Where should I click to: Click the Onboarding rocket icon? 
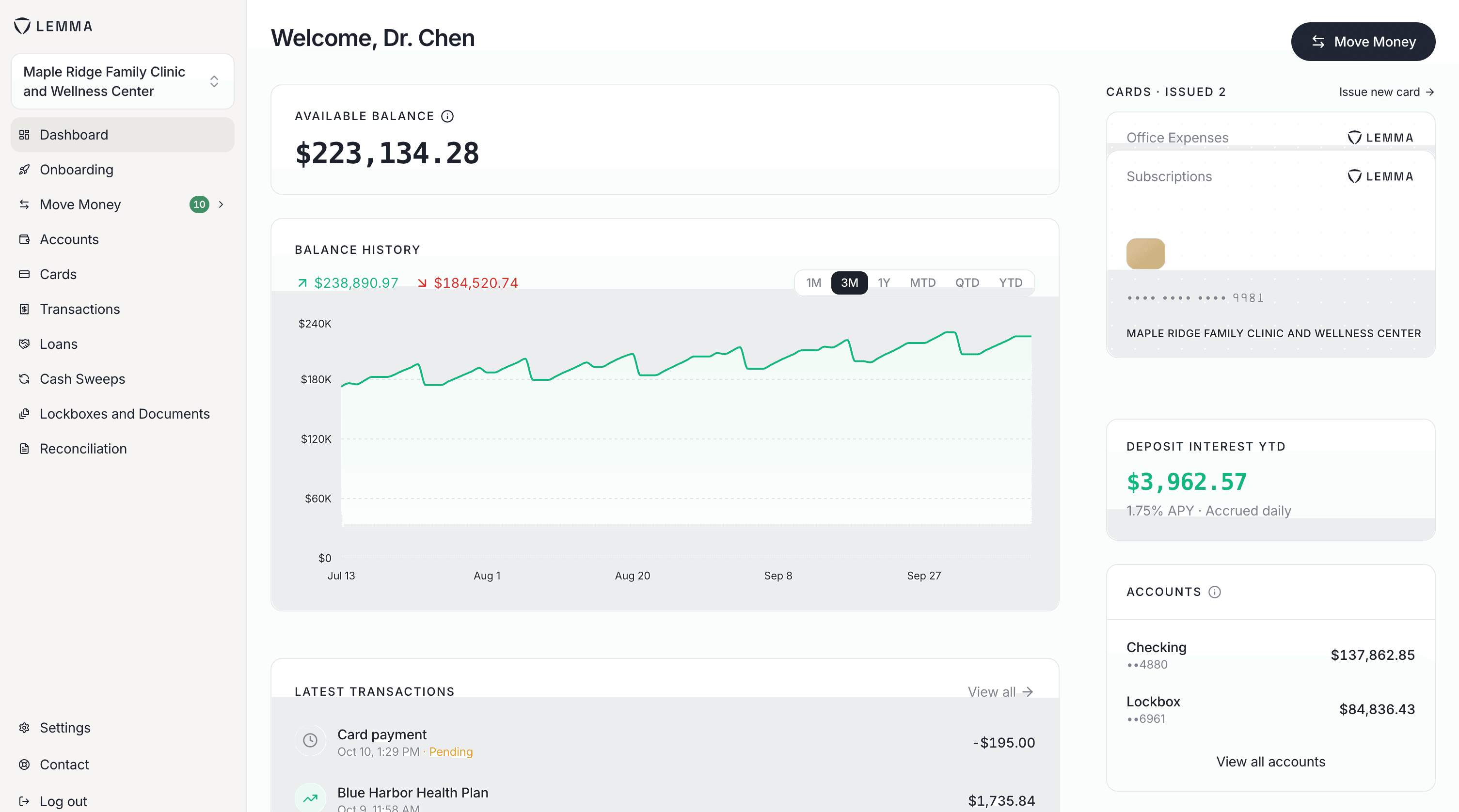[24, 169]
